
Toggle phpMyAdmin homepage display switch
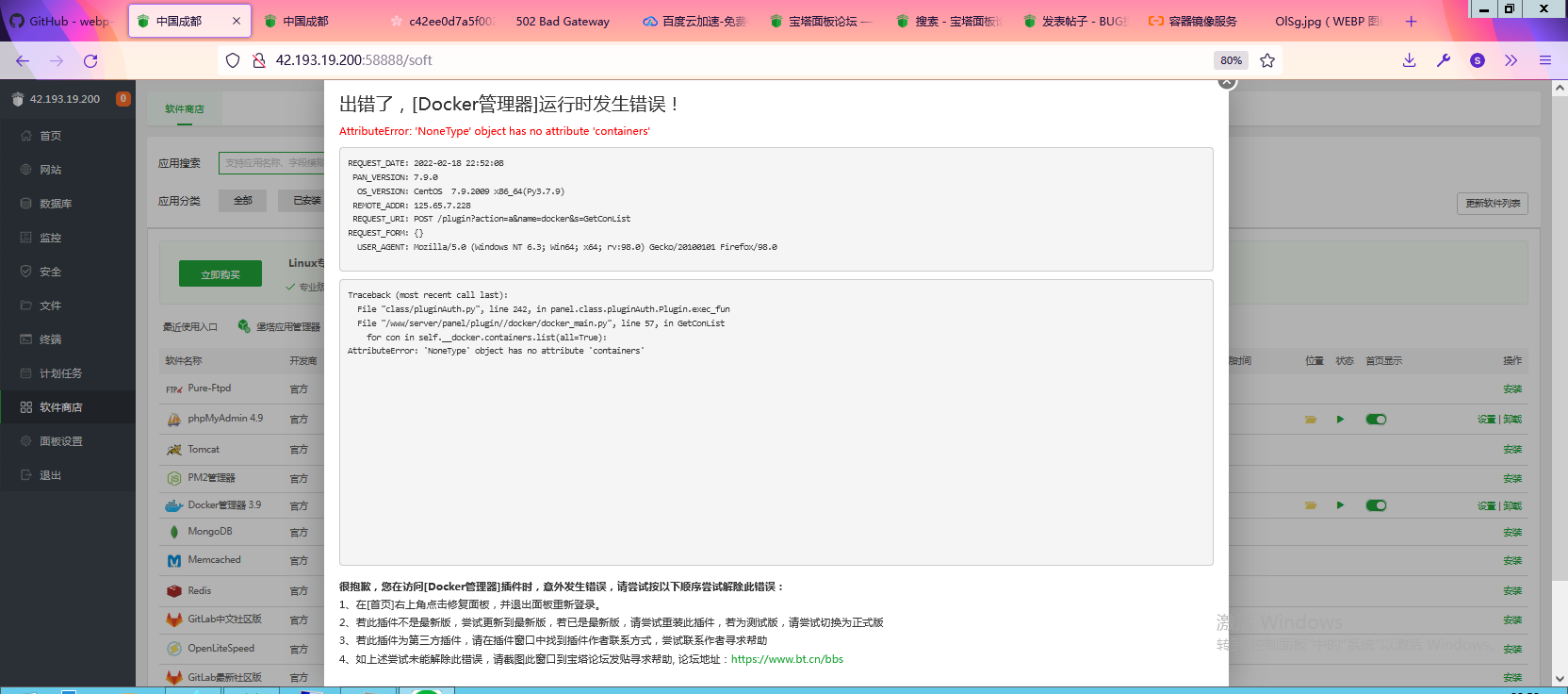click(1376, 420)
